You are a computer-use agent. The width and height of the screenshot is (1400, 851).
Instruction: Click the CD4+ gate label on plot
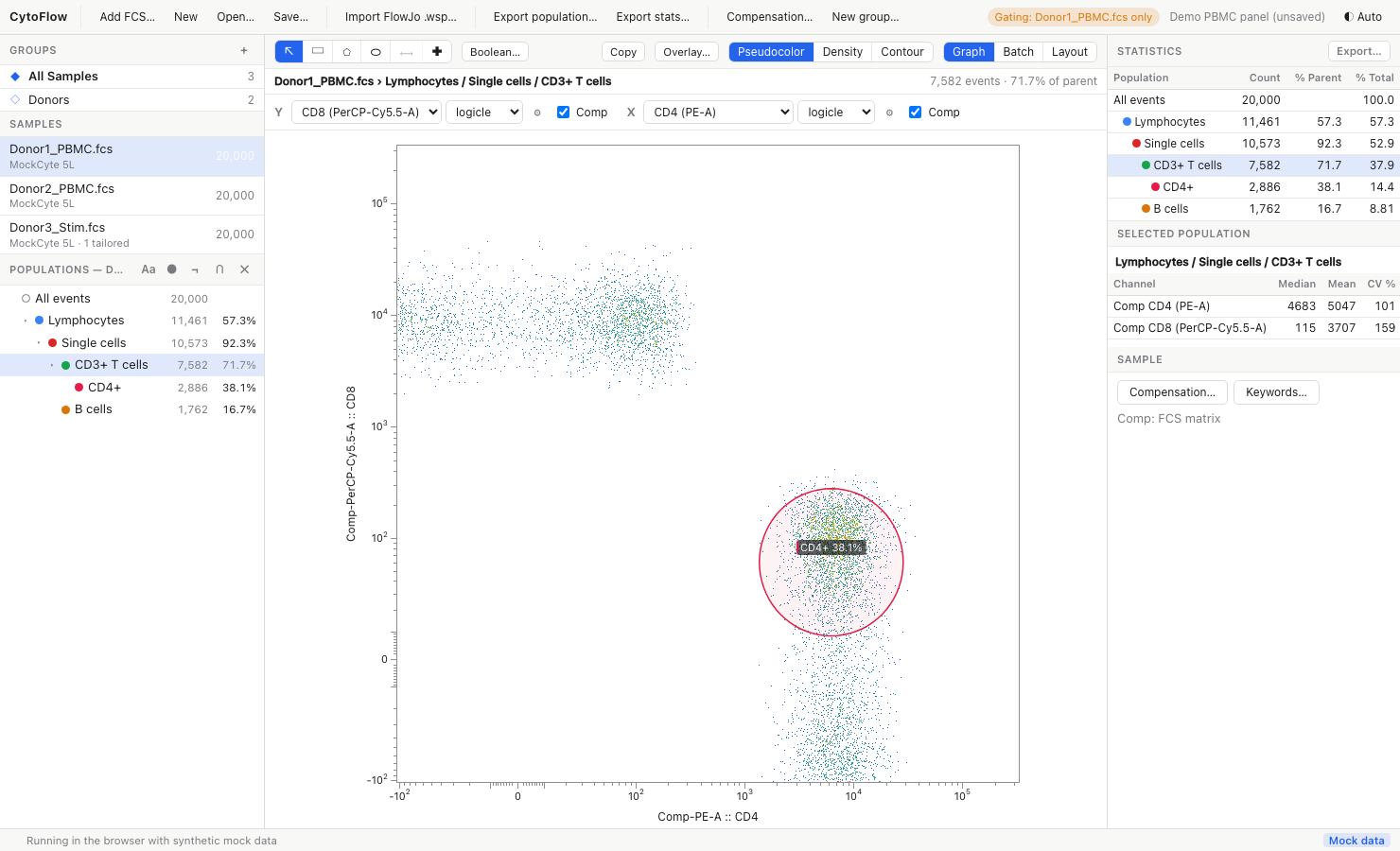(831, 547)
